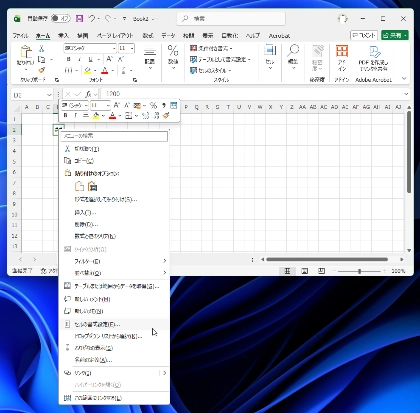Open Cell Styles dropdown in Styles group
The width and height of the screenshot is (420, 413).
click(210, 70)
